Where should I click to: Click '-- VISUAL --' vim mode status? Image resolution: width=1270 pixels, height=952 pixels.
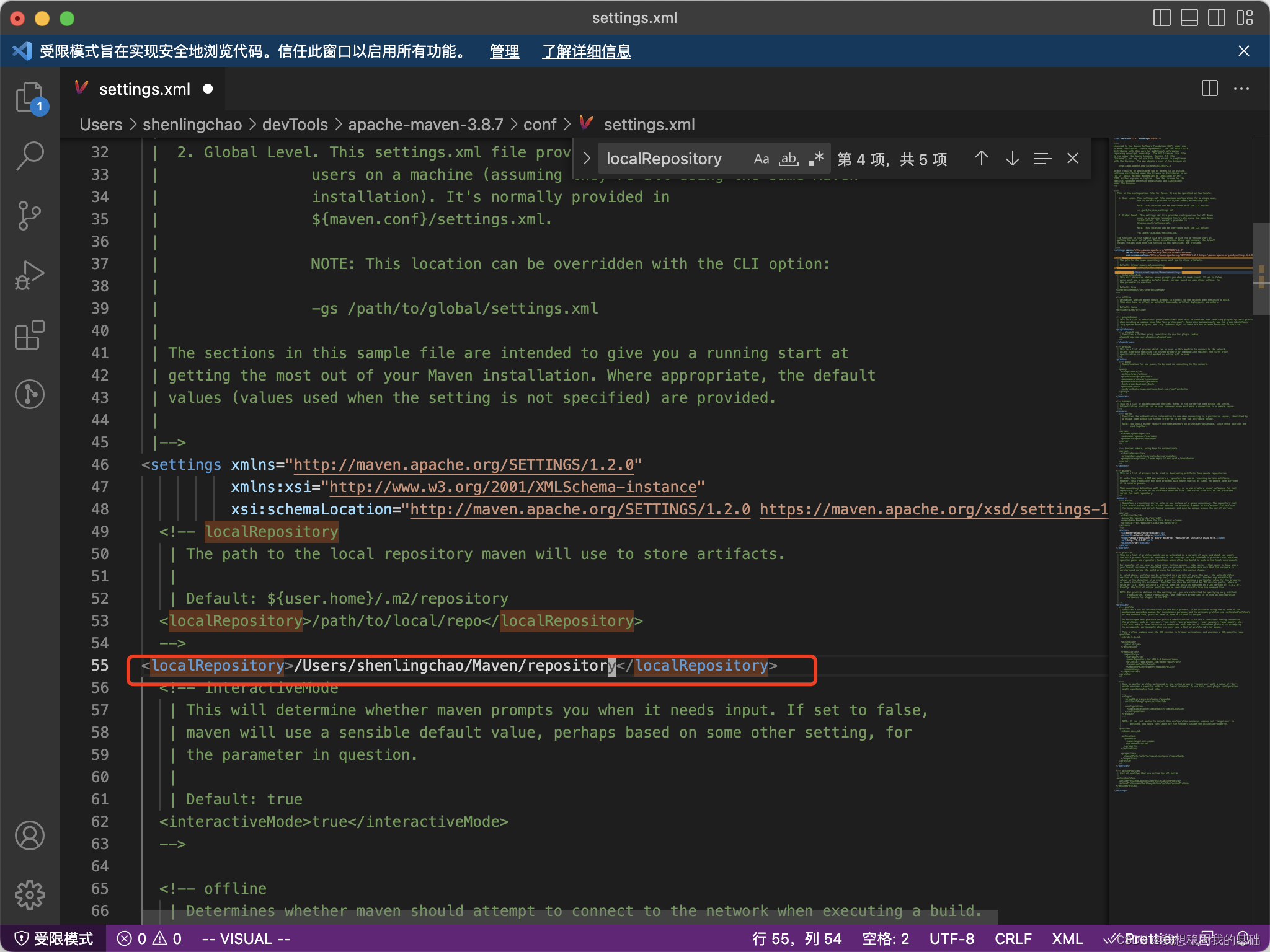(x=246, y=938)
